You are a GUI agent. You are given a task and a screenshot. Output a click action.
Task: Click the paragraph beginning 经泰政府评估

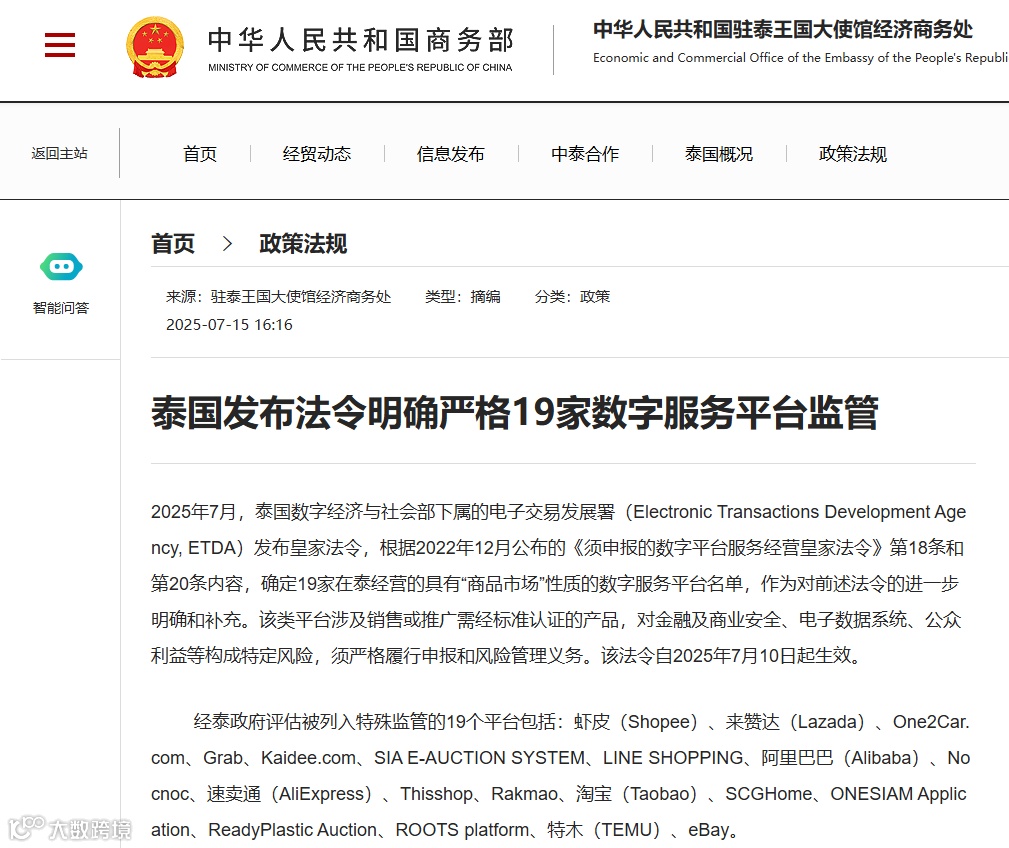(560, 776)
